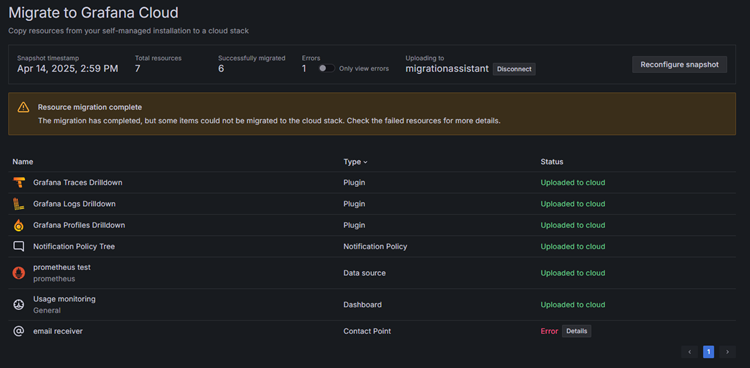The width and height of the screenshot is (750, 368).
Task: Click the Usage monitoring dashboard icon
Action: tap(19, 304)
